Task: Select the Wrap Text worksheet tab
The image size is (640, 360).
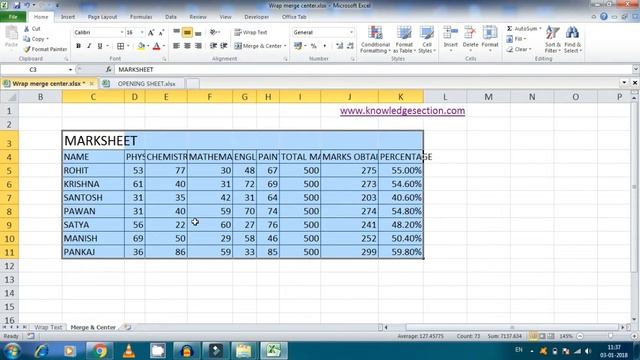Action: [x=48, y=327]
